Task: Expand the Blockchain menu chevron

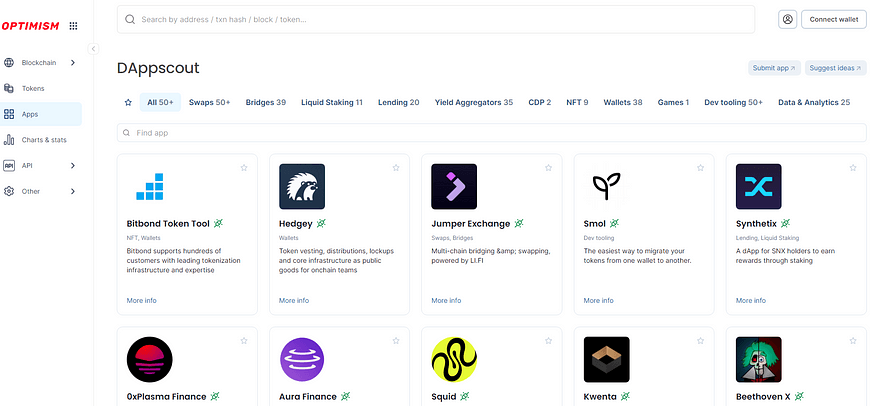Action: point(73,63)
